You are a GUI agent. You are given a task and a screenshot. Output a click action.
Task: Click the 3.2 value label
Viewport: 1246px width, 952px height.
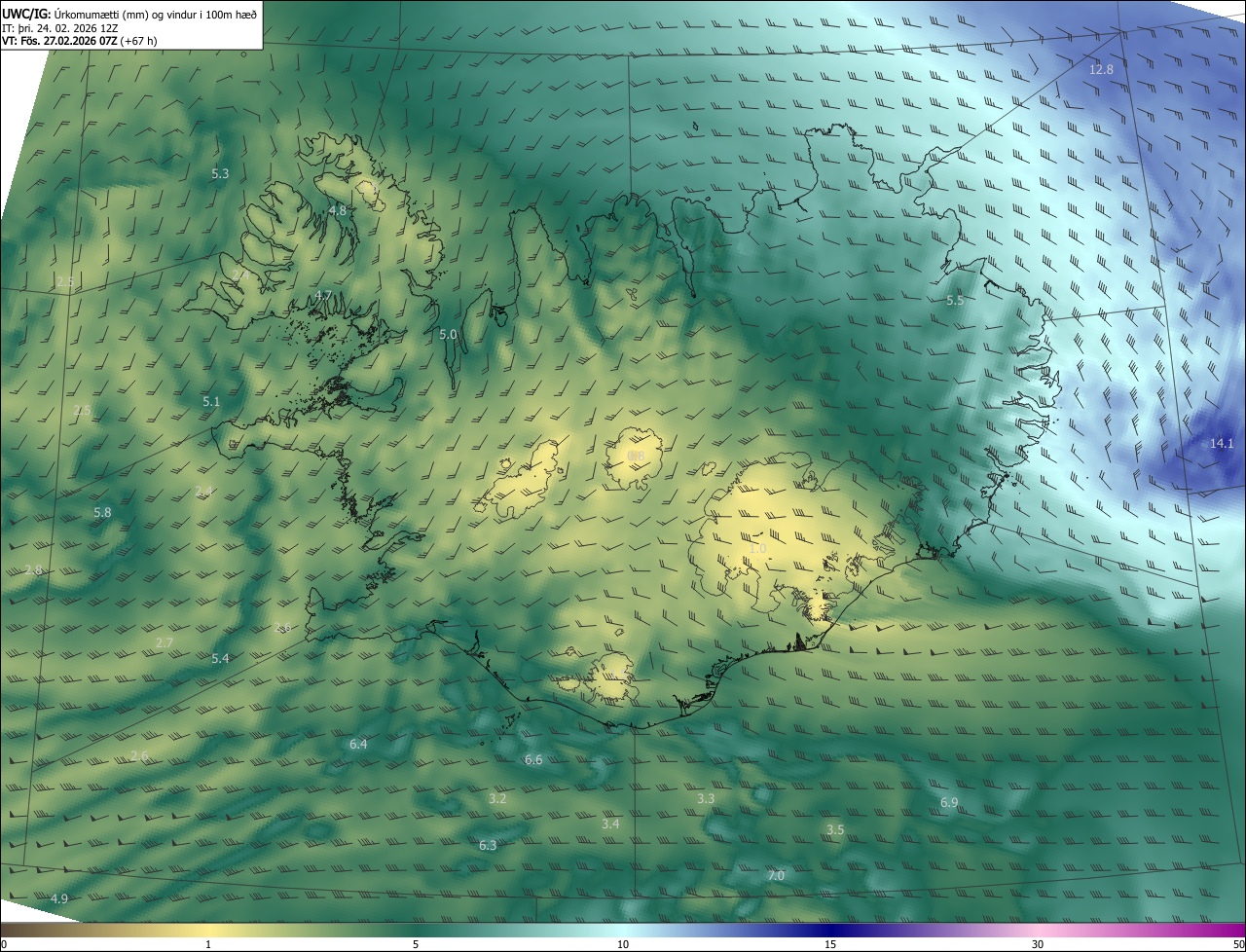[497, 798]
